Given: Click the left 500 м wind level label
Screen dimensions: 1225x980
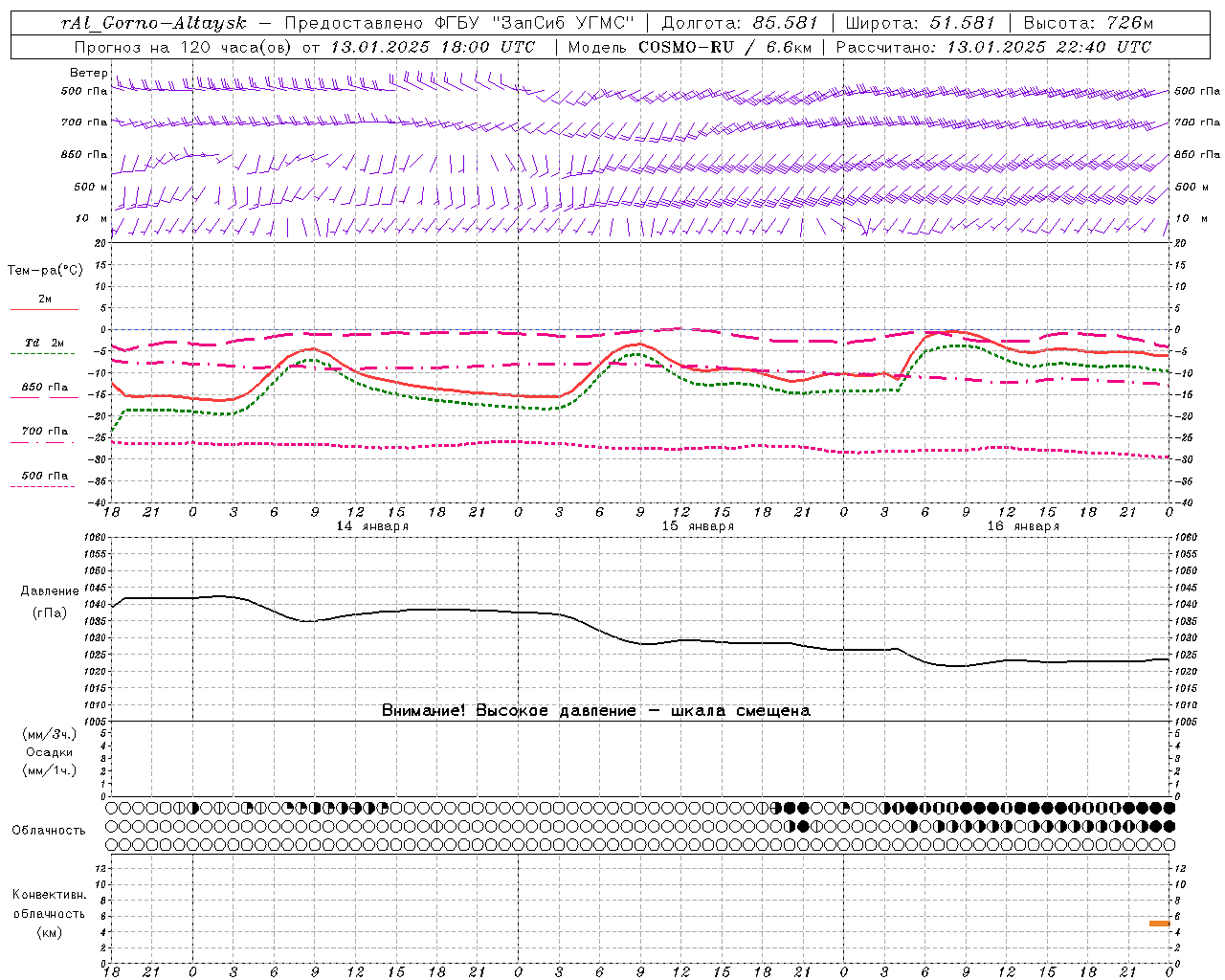Looking at the screenshot, I should [91, 188].
